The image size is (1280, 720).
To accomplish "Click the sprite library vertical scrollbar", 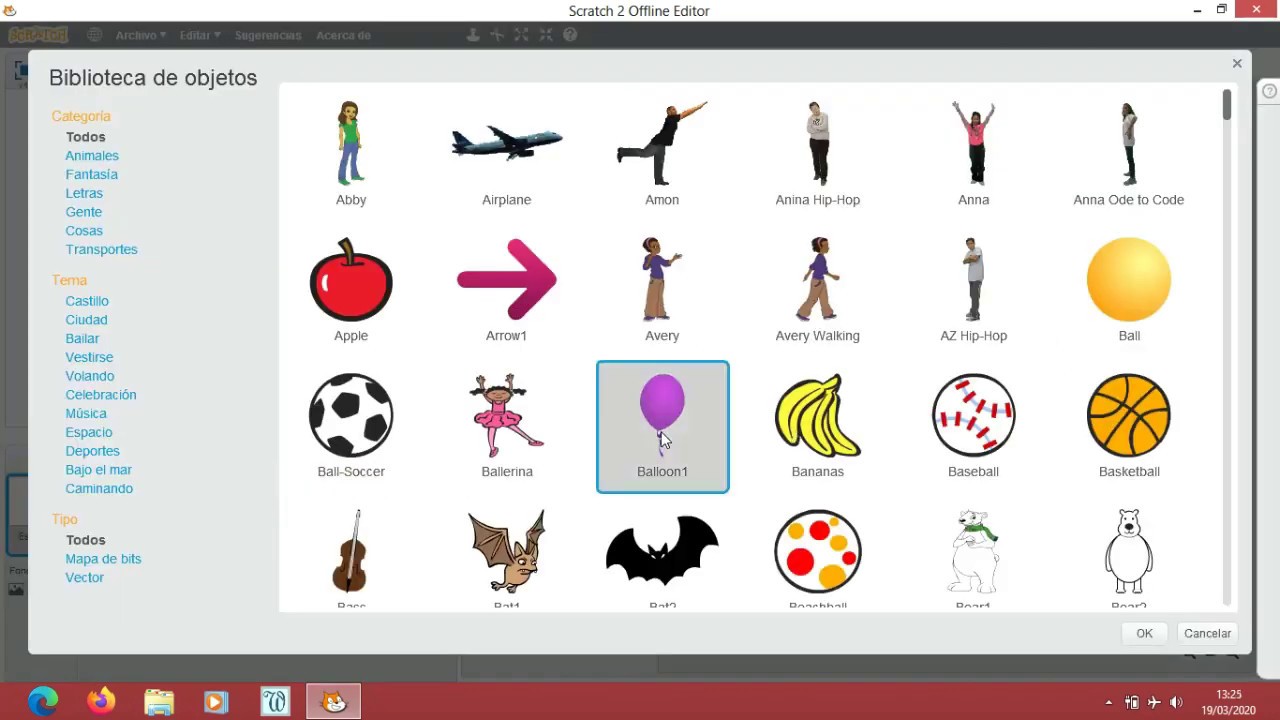I will pos(1227,106).
